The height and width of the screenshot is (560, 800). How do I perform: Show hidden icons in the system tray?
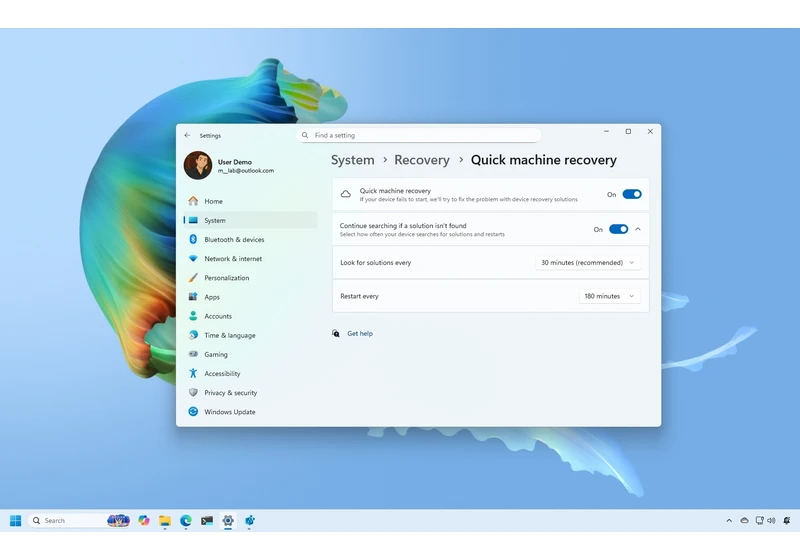pos(729,520)
